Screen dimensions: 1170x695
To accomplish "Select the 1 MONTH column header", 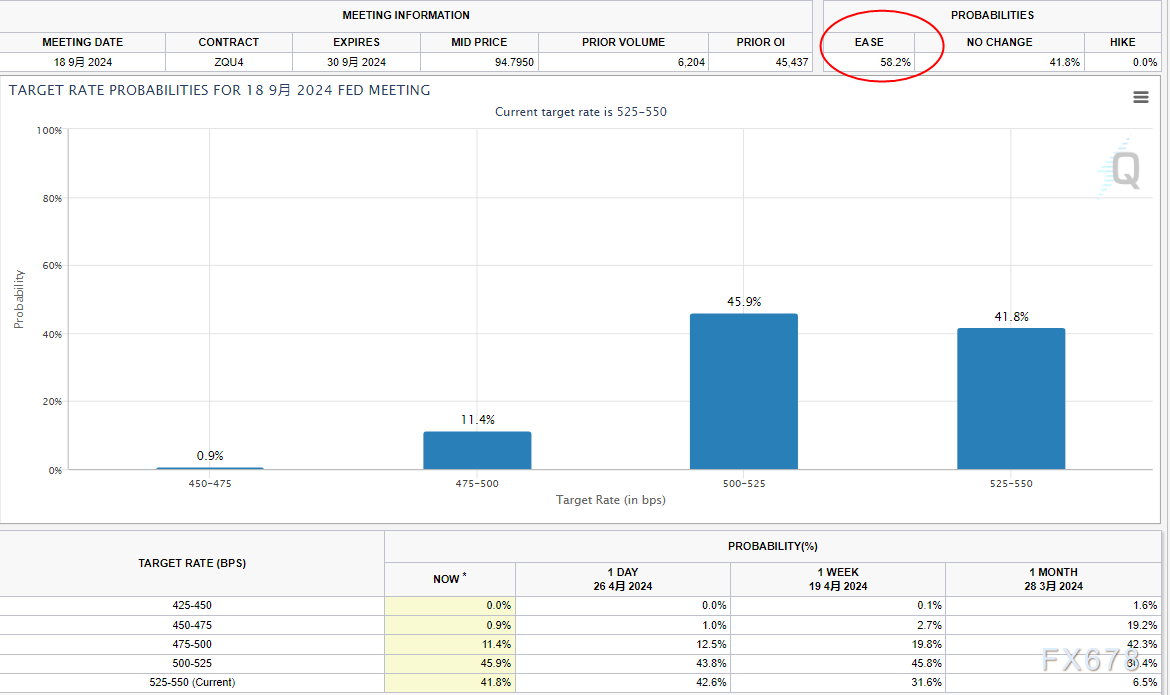I will 1053,579.
